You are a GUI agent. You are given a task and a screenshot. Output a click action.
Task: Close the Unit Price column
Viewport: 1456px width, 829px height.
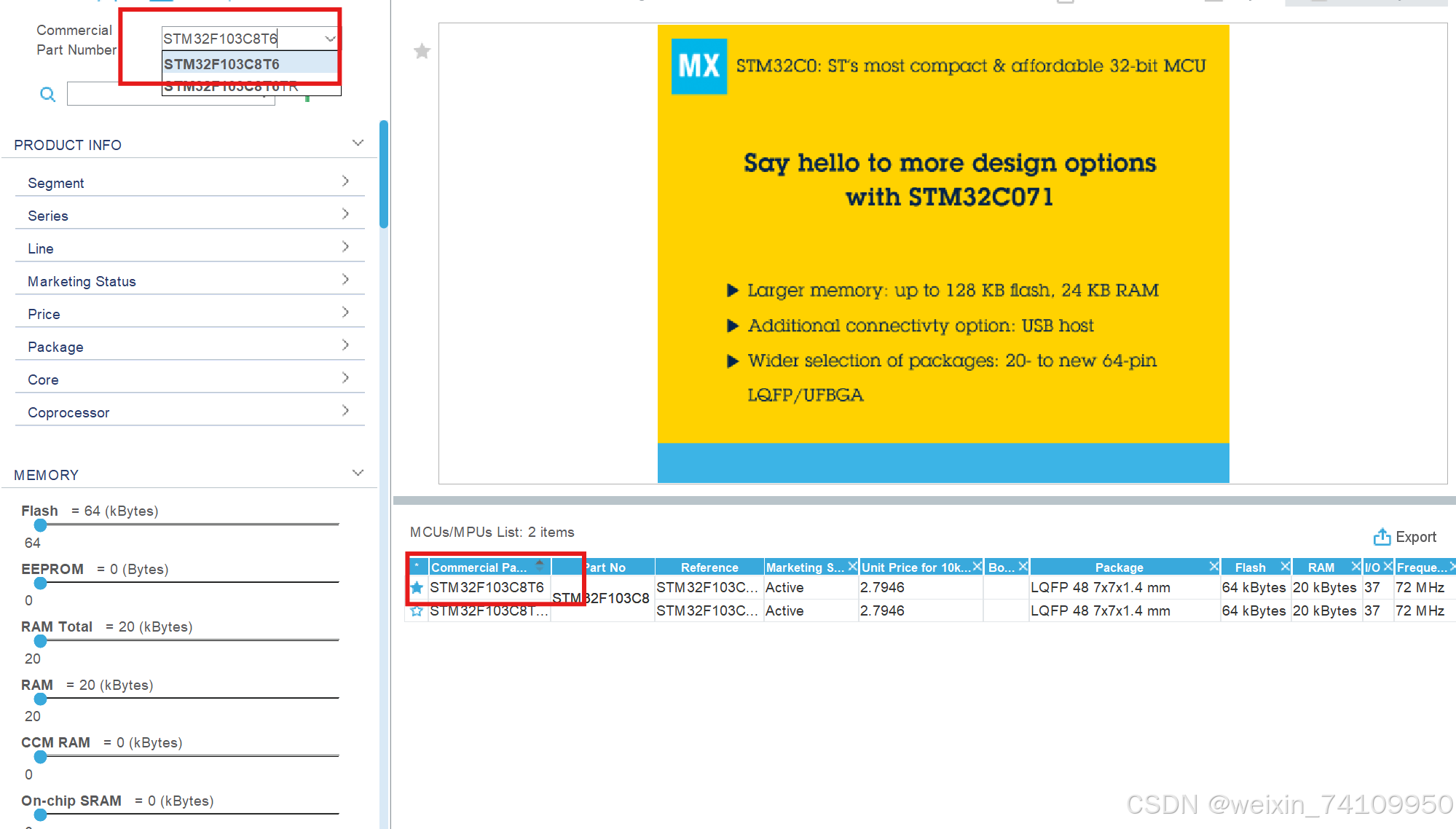pos(977,566)
